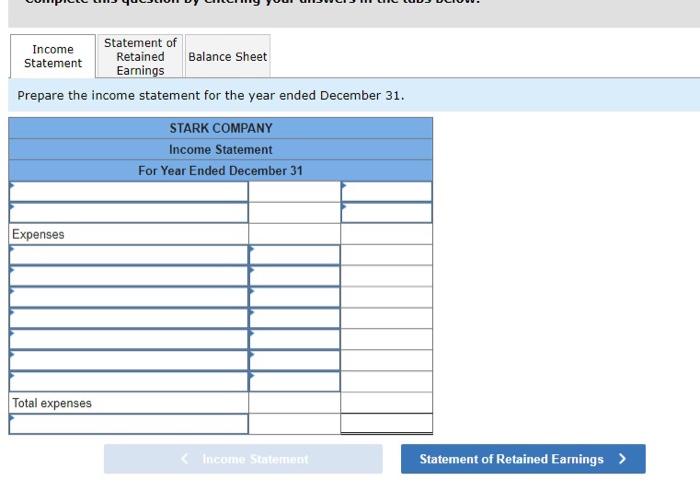The image size is (700, 481).
Task: Click the Total expenses right-column cell
Action: [x=387, y=402]
